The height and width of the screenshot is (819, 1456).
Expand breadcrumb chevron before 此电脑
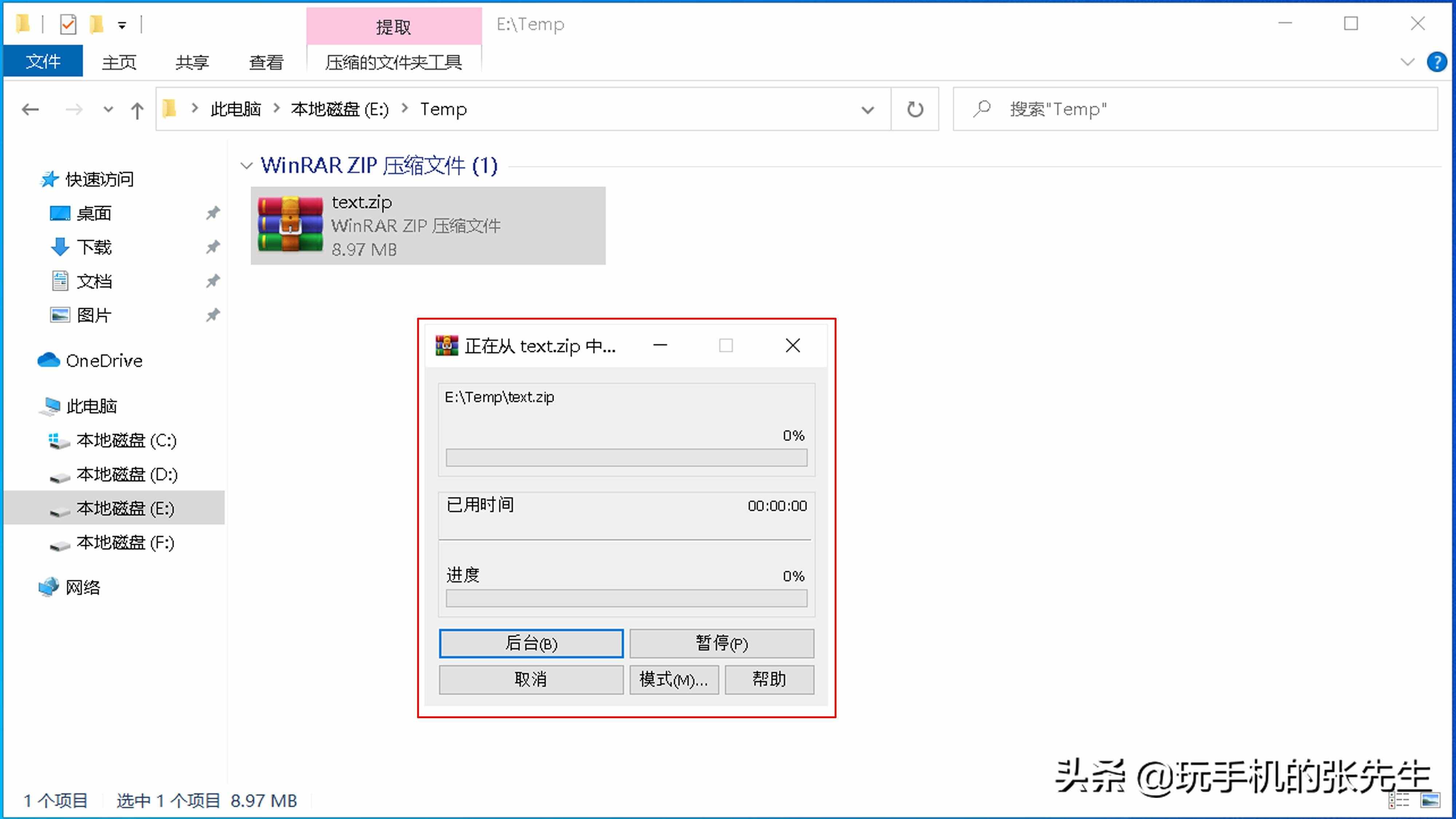pyautogui.click(x=195, y=108)
